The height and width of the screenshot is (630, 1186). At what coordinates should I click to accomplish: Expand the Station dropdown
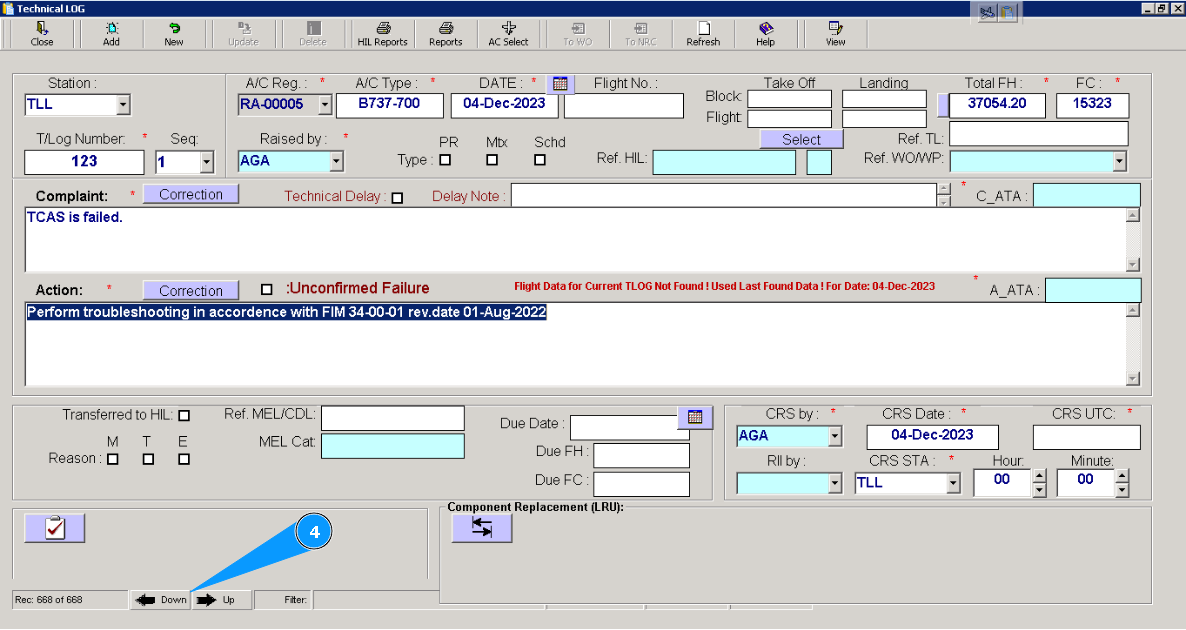123,105
